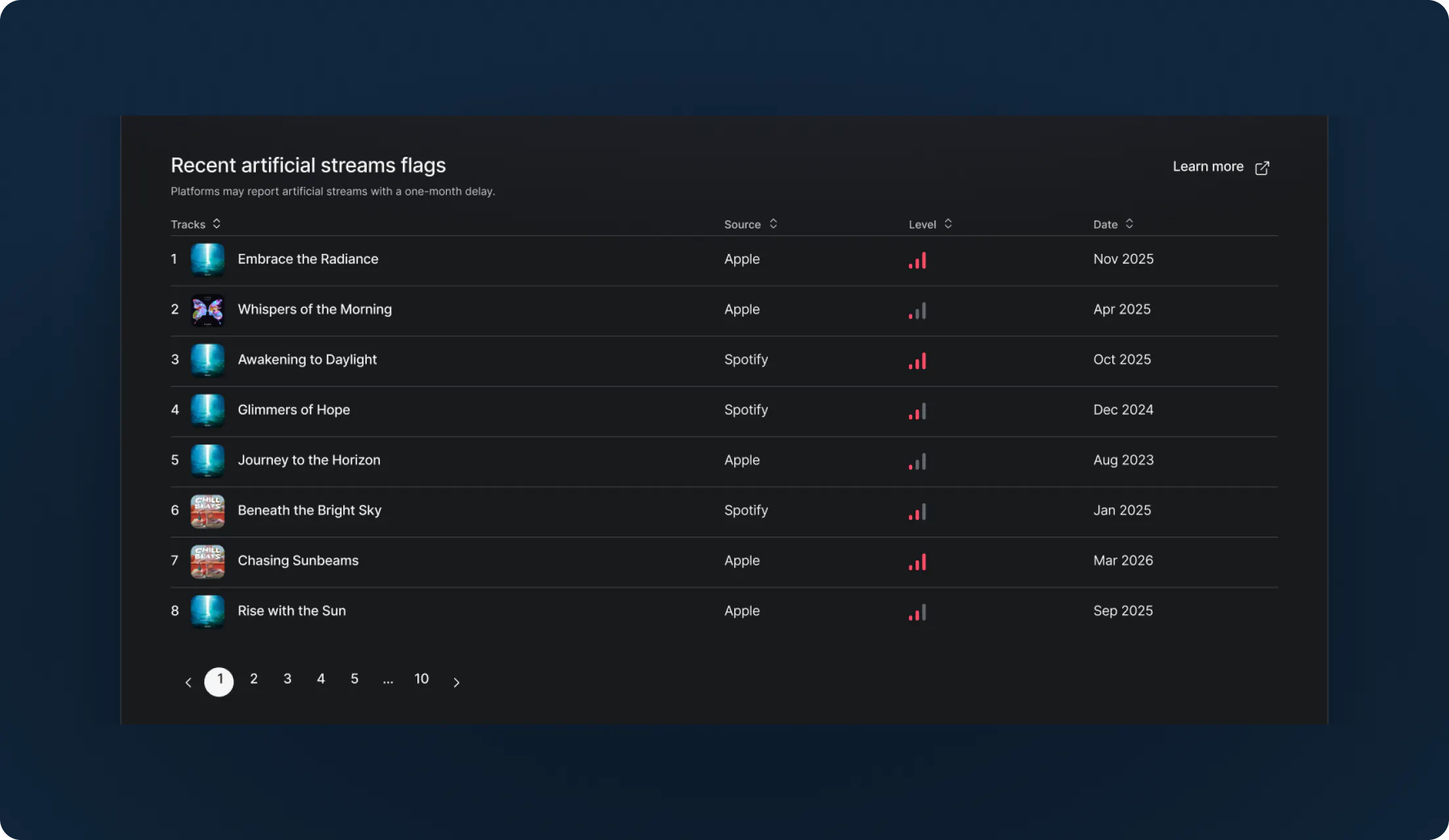Open Chasing Sunbeams cover art
This screenshot has width=1449, height=840.
point(207,561)
